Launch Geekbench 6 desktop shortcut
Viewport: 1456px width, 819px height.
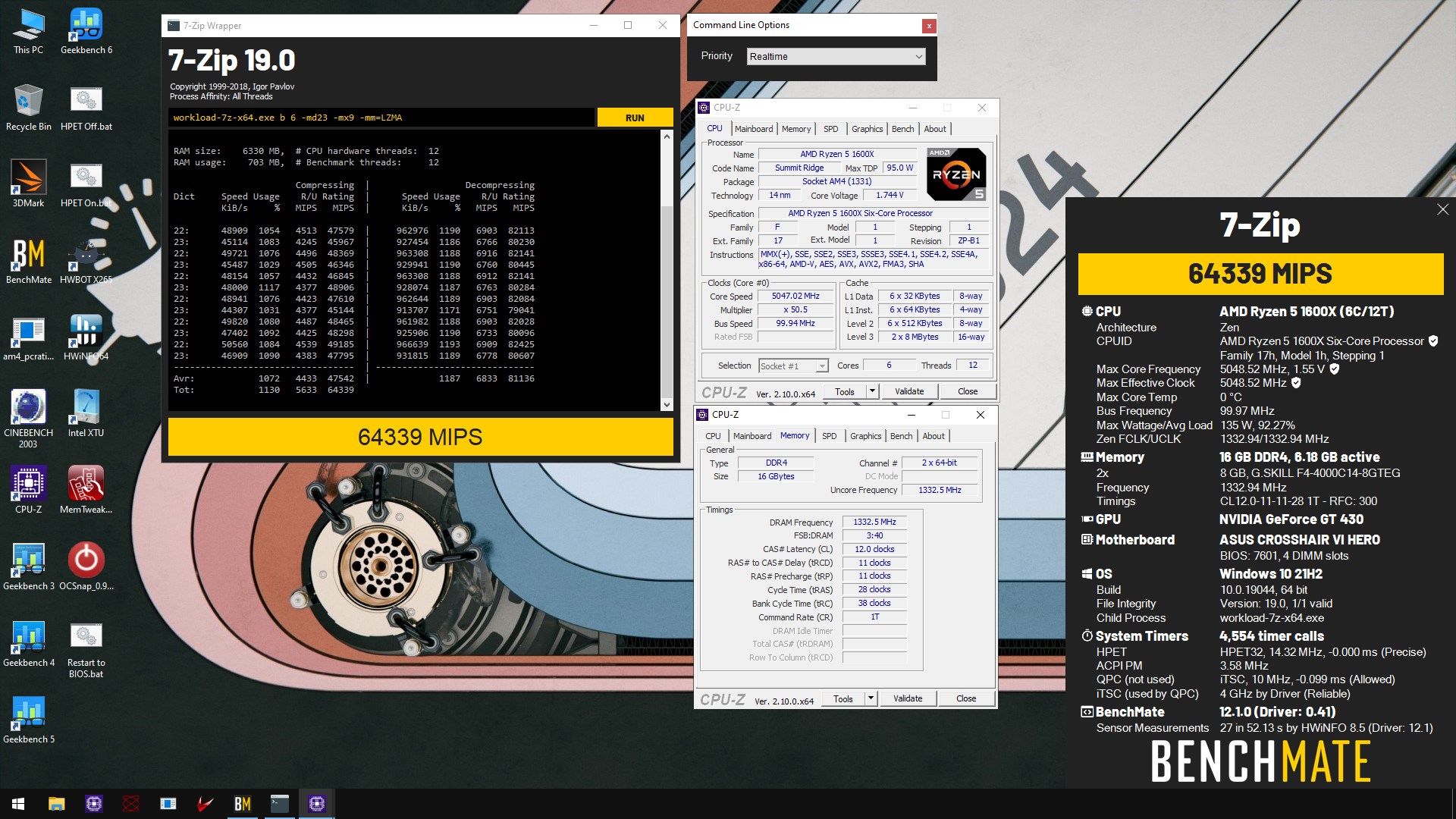pyautogui.click(x=86, y=32)
